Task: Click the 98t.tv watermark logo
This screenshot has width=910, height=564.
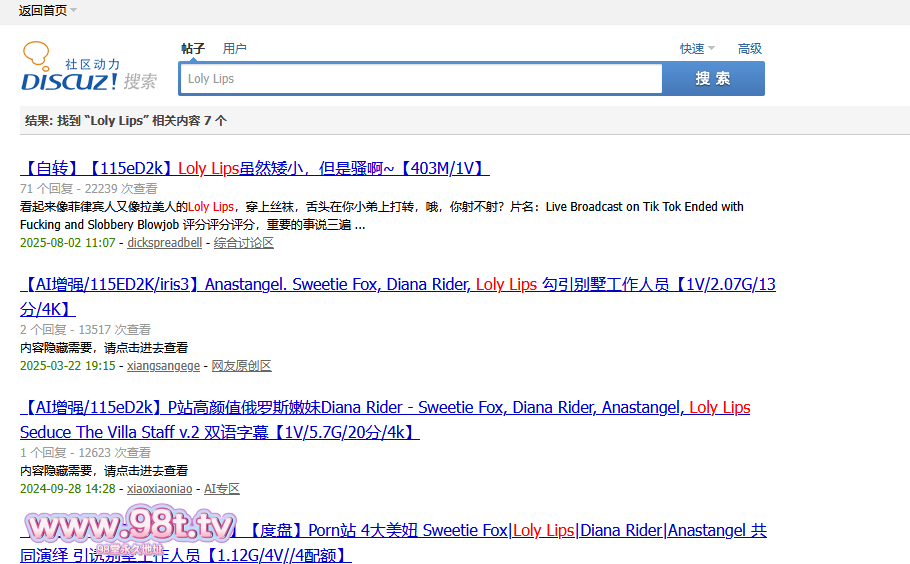Action: click(130, 528)
